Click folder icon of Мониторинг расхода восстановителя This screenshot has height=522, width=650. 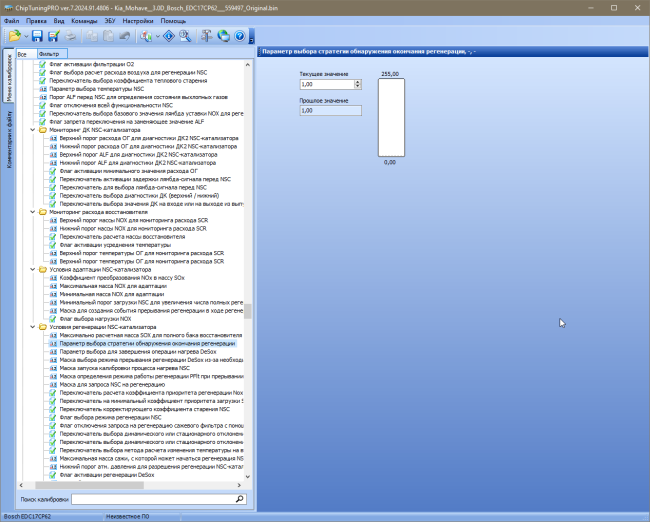coord(43,212)
